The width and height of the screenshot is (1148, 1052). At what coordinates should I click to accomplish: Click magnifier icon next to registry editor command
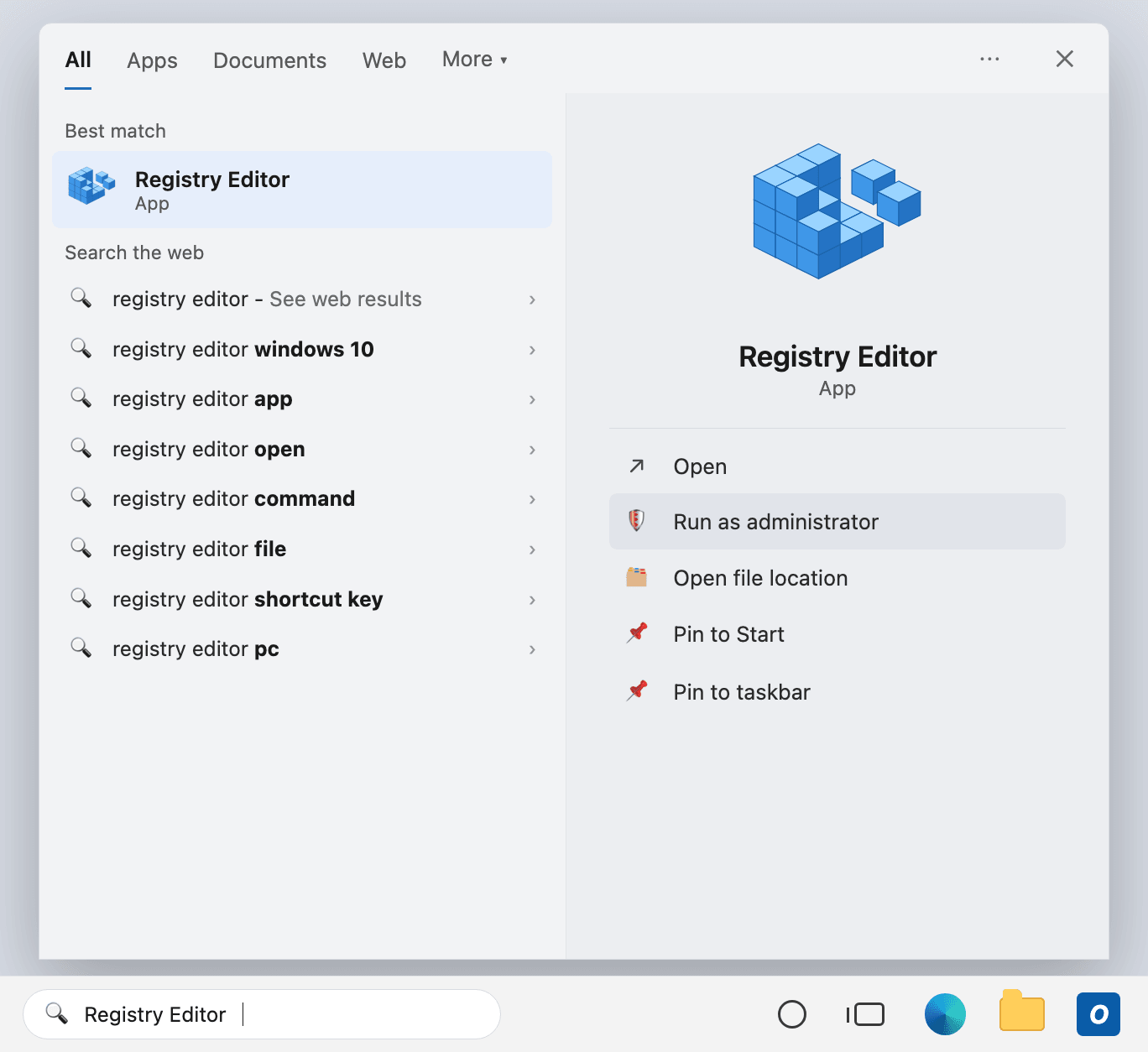(x=81, y=497)
